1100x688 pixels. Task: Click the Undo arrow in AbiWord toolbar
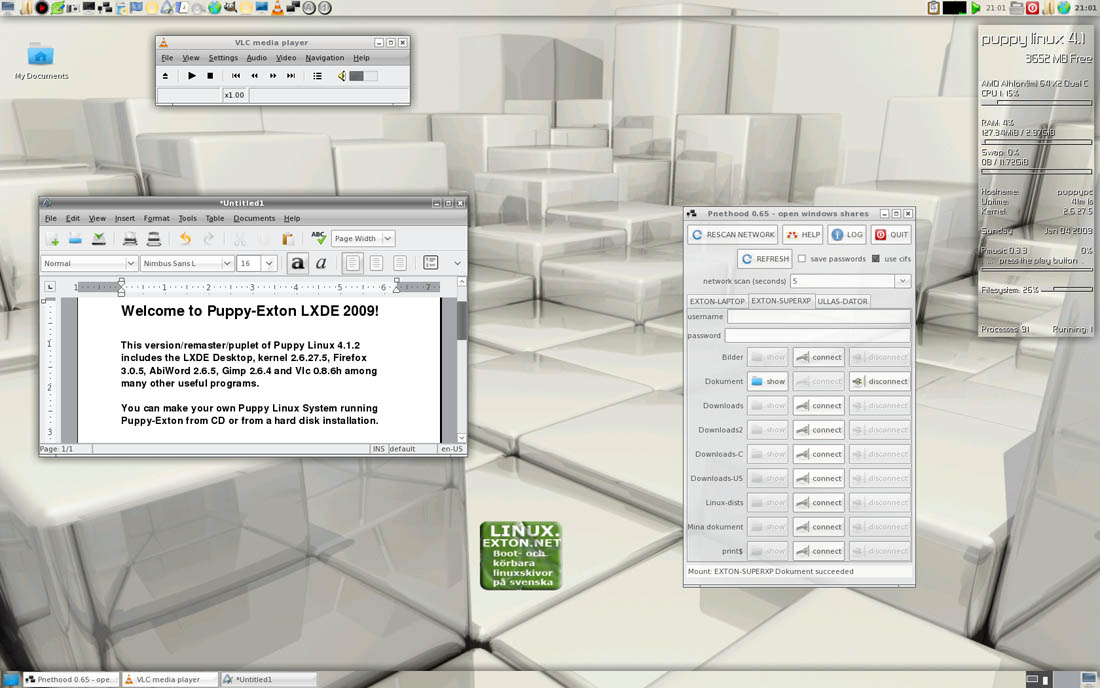(x=185, y=239)
